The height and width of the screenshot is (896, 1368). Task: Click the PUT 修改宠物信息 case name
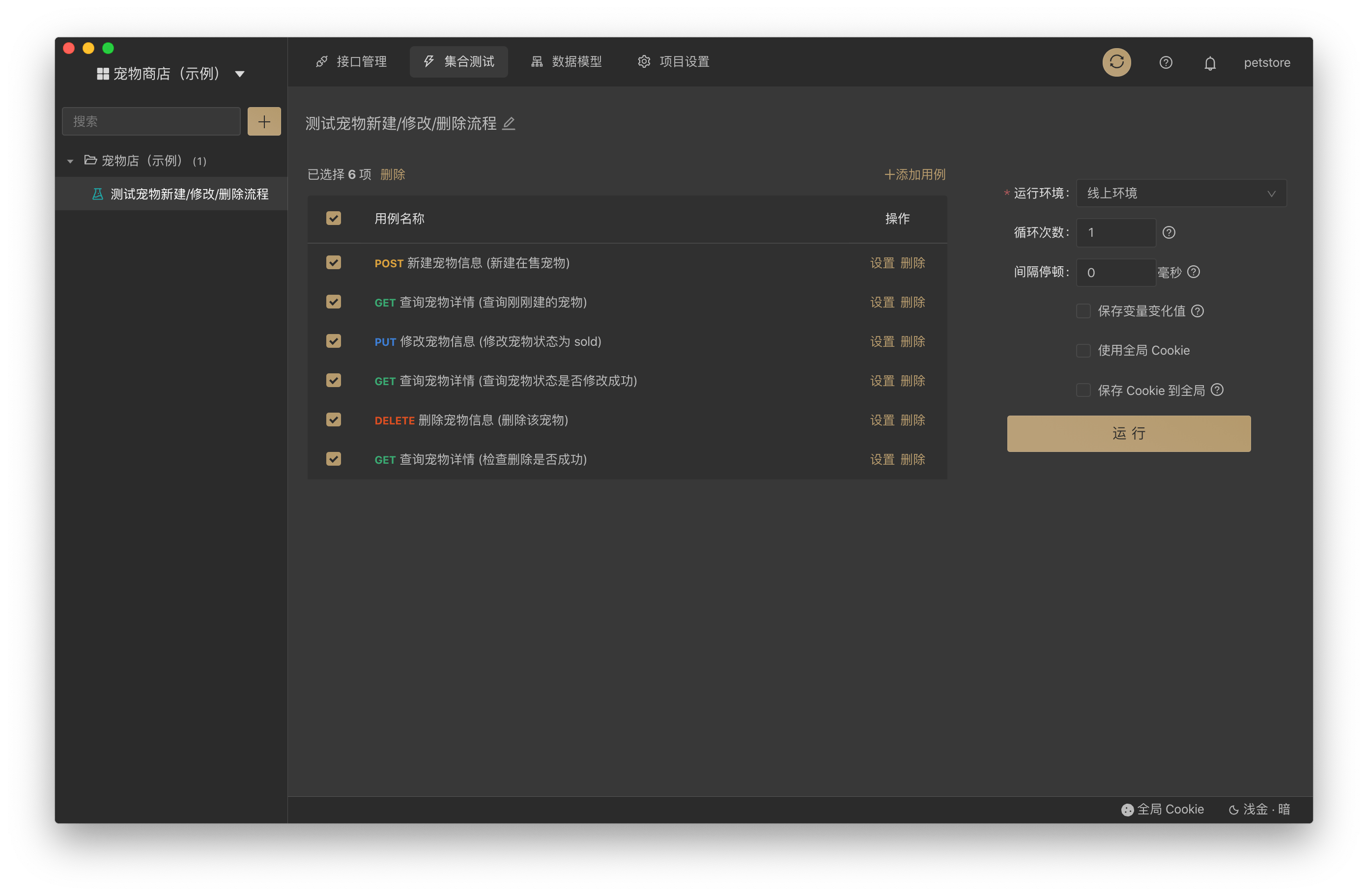pos(488,341)
